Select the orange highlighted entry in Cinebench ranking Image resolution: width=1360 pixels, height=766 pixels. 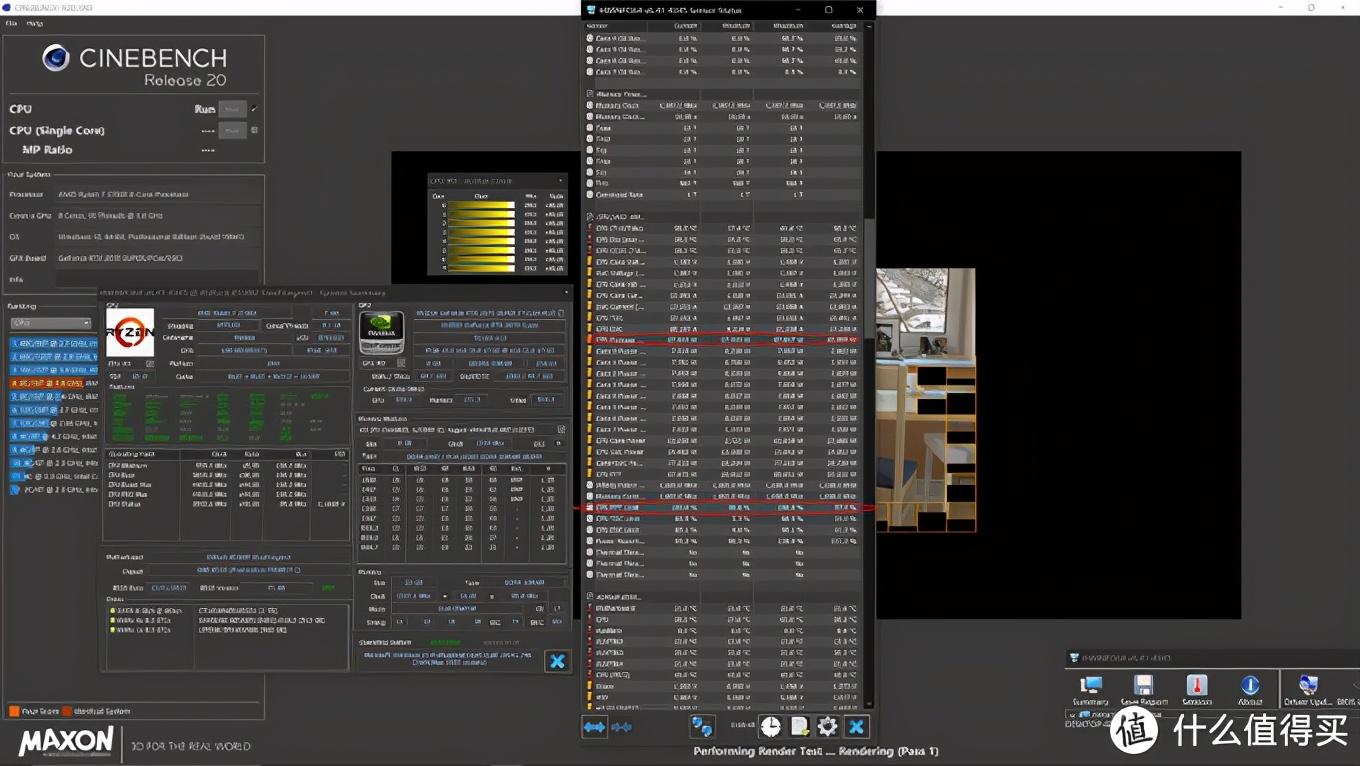[x=54, y=383]
